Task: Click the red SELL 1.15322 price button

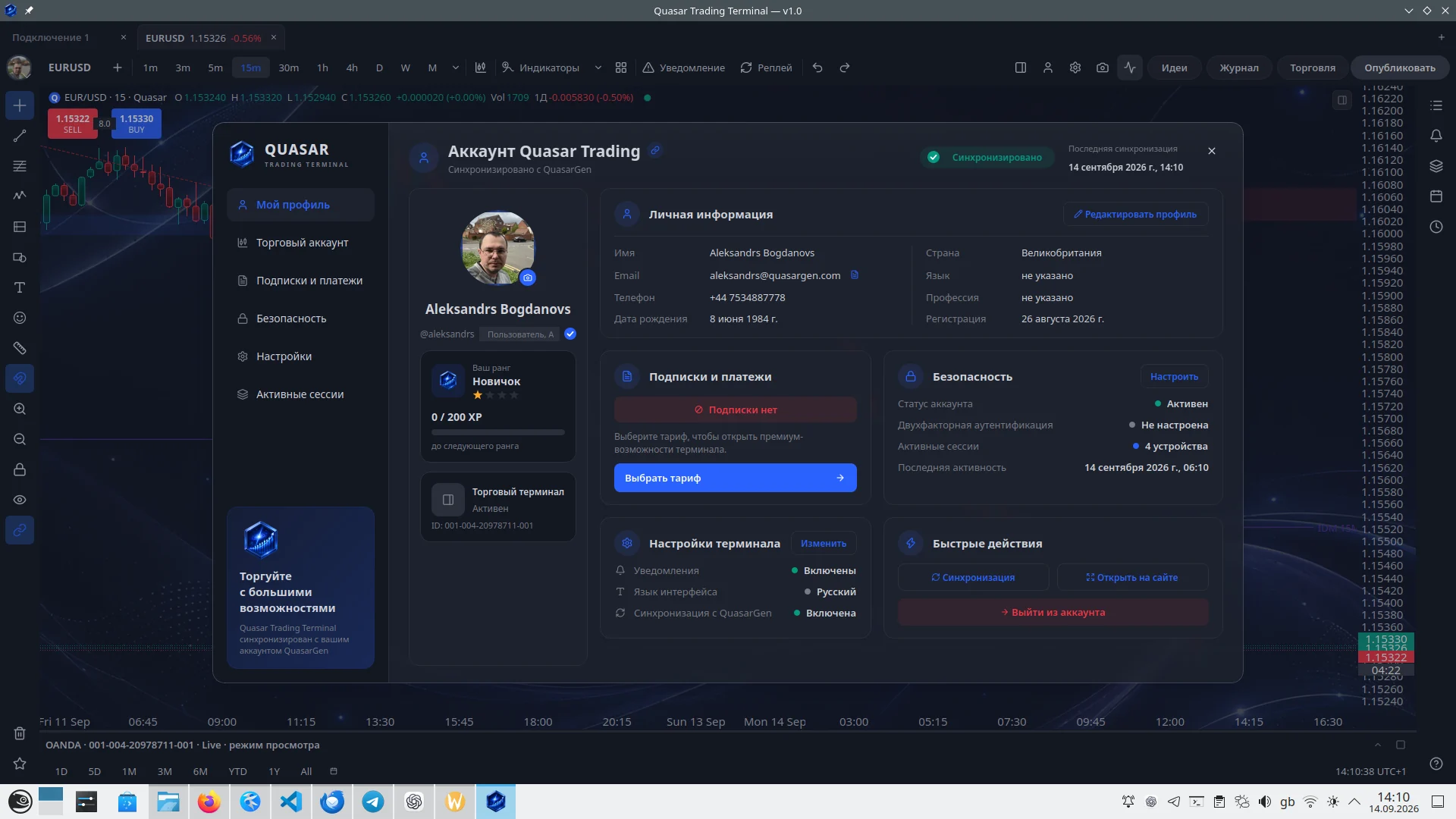Action: point(72,124)
